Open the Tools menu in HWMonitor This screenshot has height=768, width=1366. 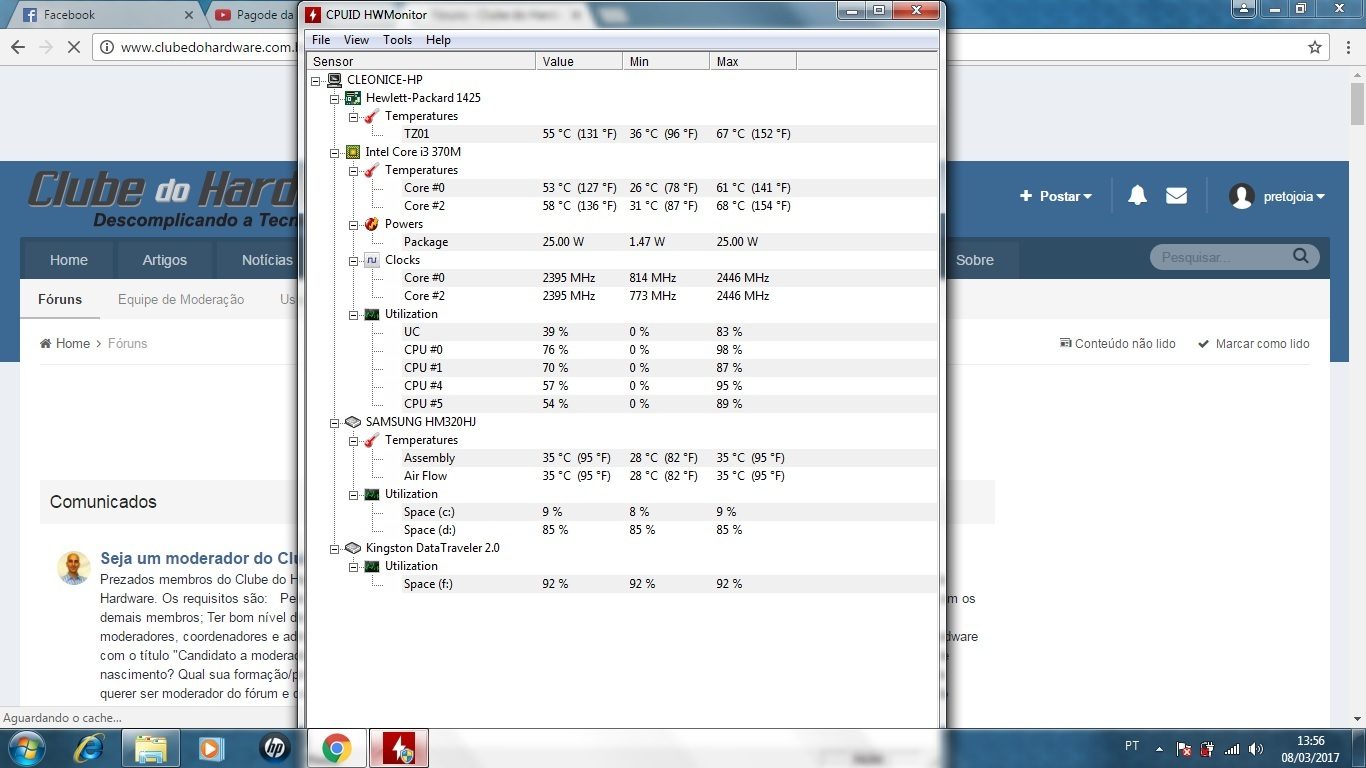point(397,40)
